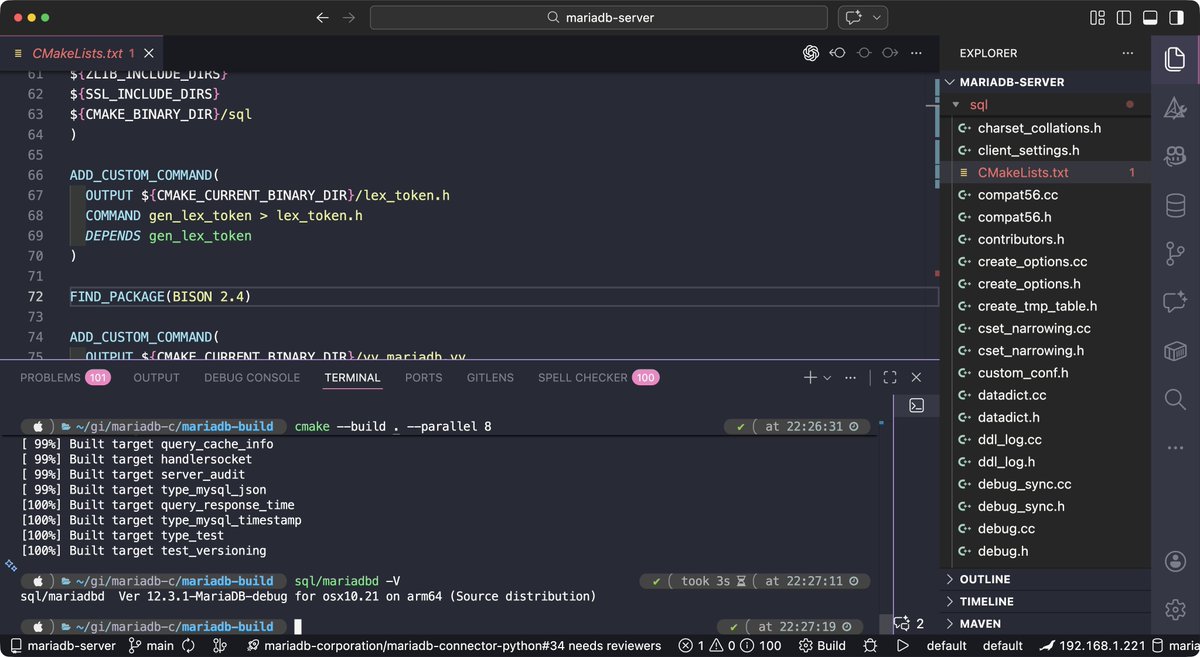Open the Explorer view in the activity bar
The width and height of the screenshot is (1200, 657).
pos(1175,59)
